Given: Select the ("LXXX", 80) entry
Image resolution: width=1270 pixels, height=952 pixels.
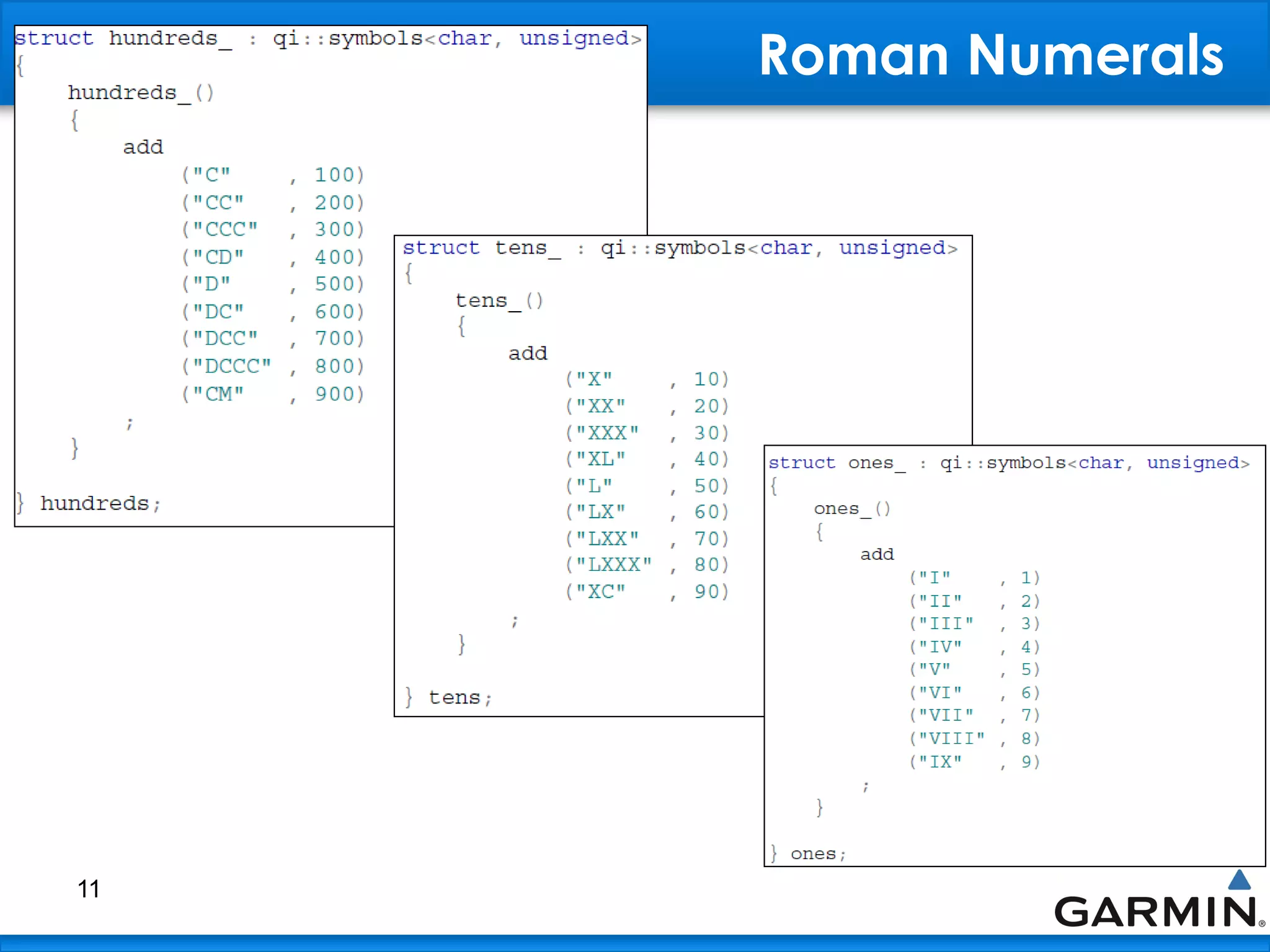Looking at the screenshot, I should click(x=647, y=565).
